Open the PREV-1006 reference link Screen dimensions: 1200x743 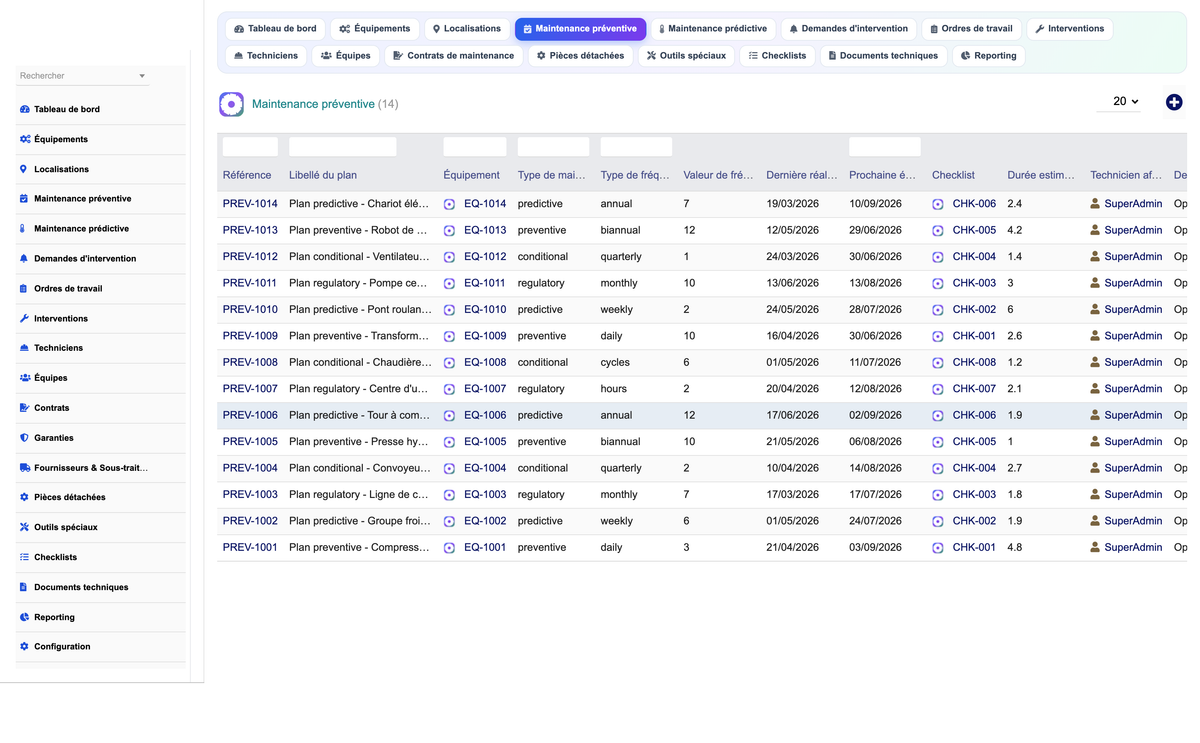pos(250,415)
